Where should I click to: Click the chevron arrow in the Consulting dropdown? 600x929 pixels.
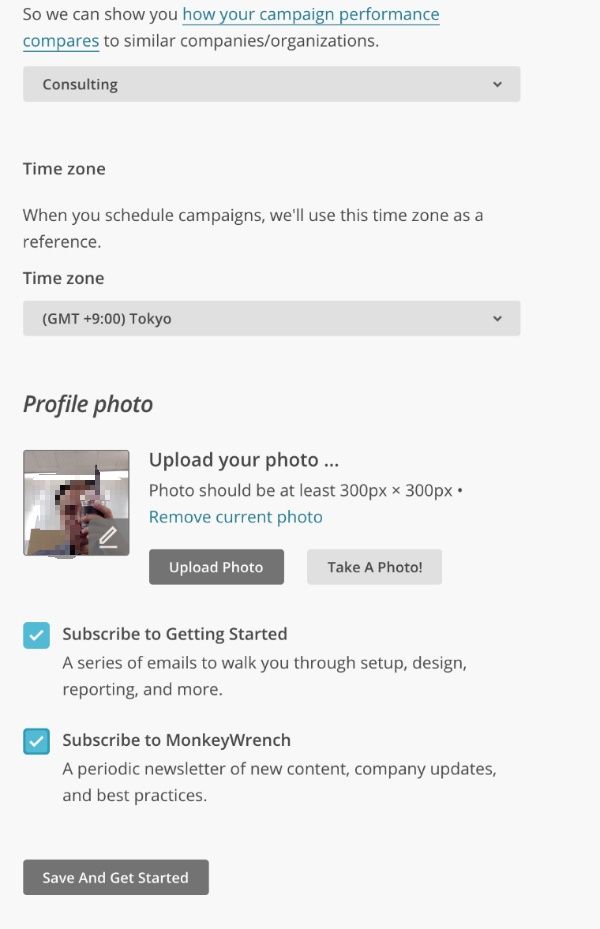[497, 84]
